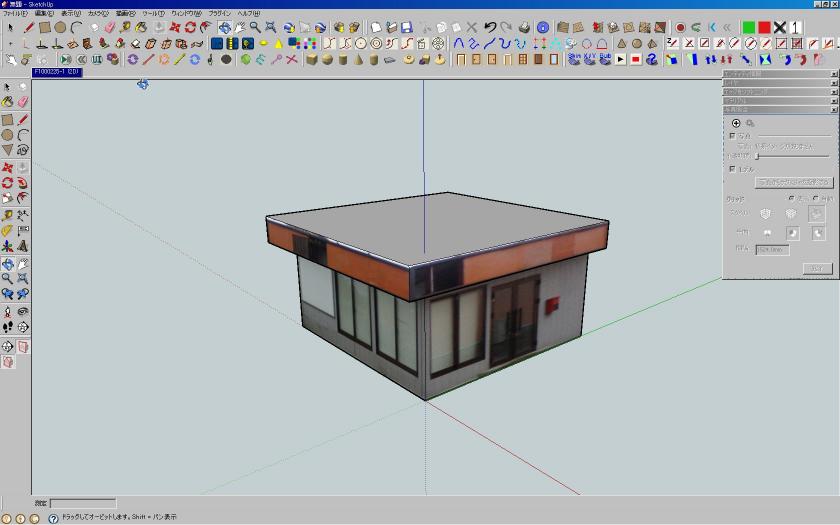Click the Zoom magnifier tool in top toolbar

pos(255,27)
